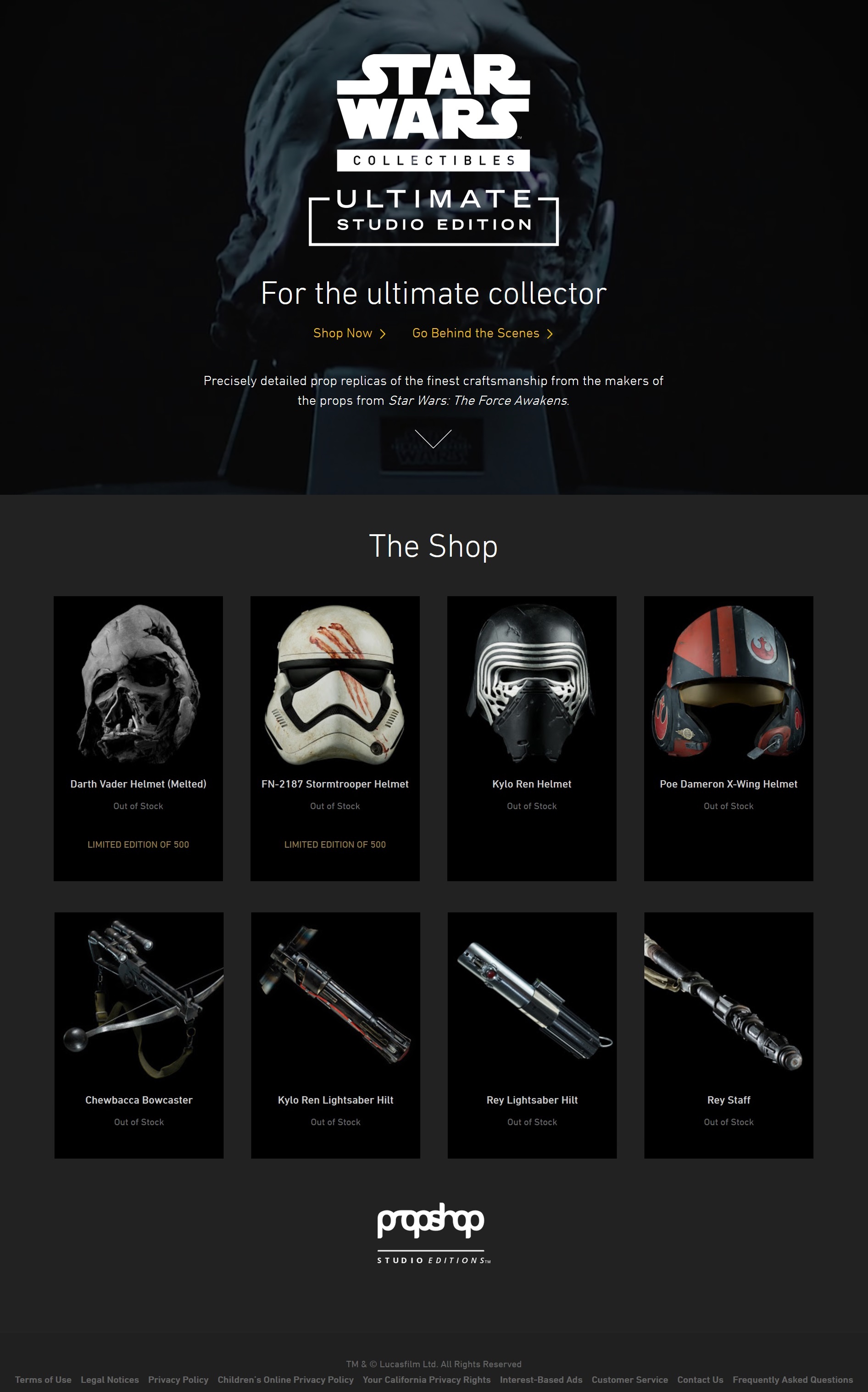Select the Kylo Ren Helmet picture

[x=532, y=683]
